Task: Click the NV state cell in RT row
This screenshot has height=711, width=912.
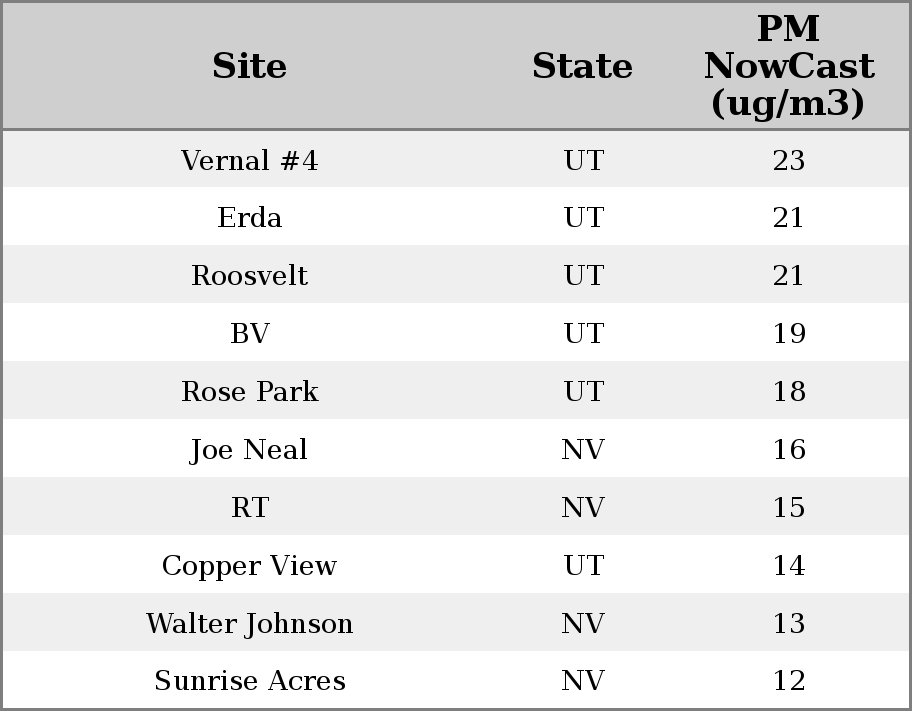Action: pyautogui.click(x=583, y=508)
